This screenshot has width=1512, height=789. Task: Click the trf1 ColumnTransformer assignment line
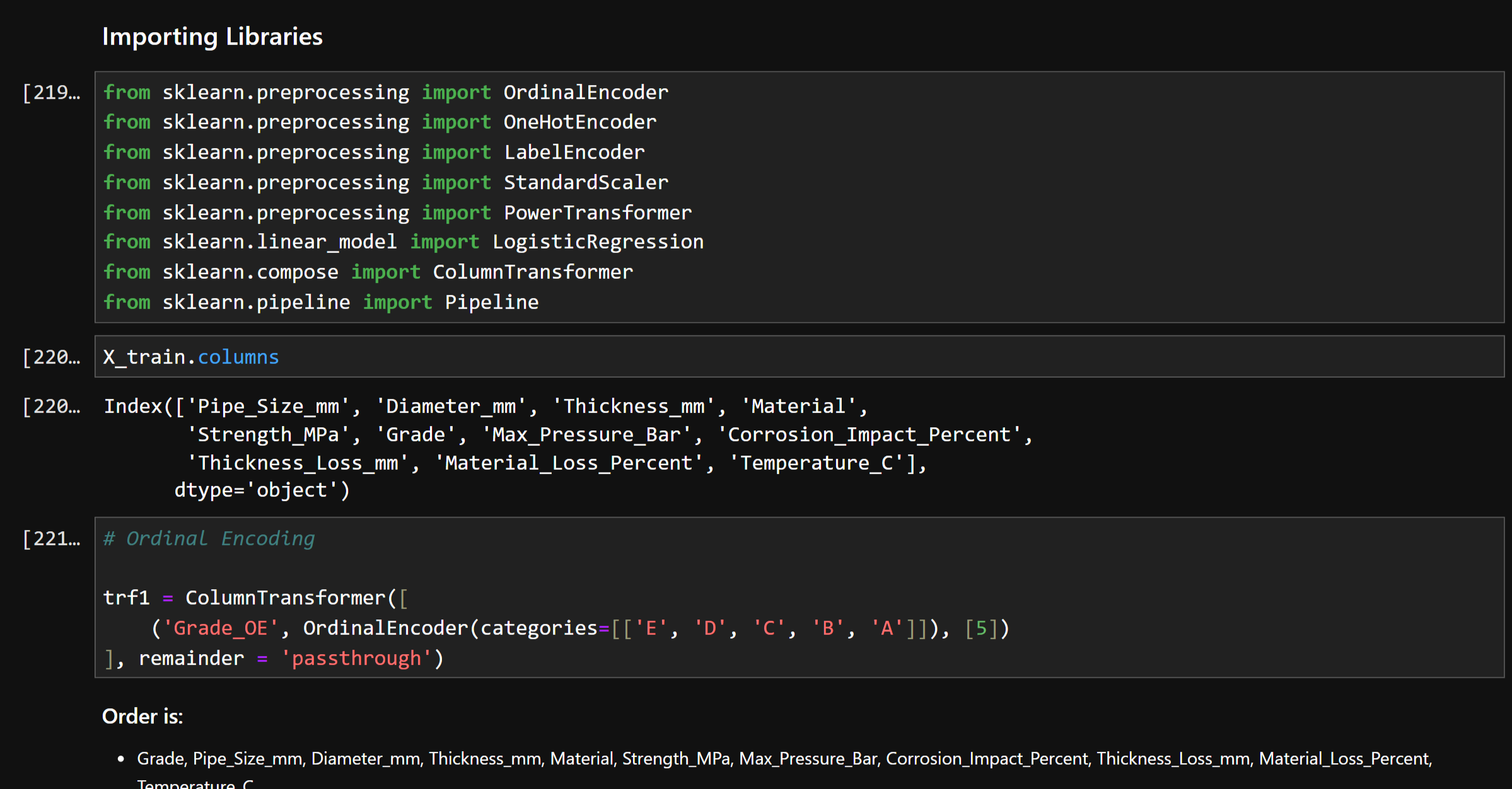[255, 598]
